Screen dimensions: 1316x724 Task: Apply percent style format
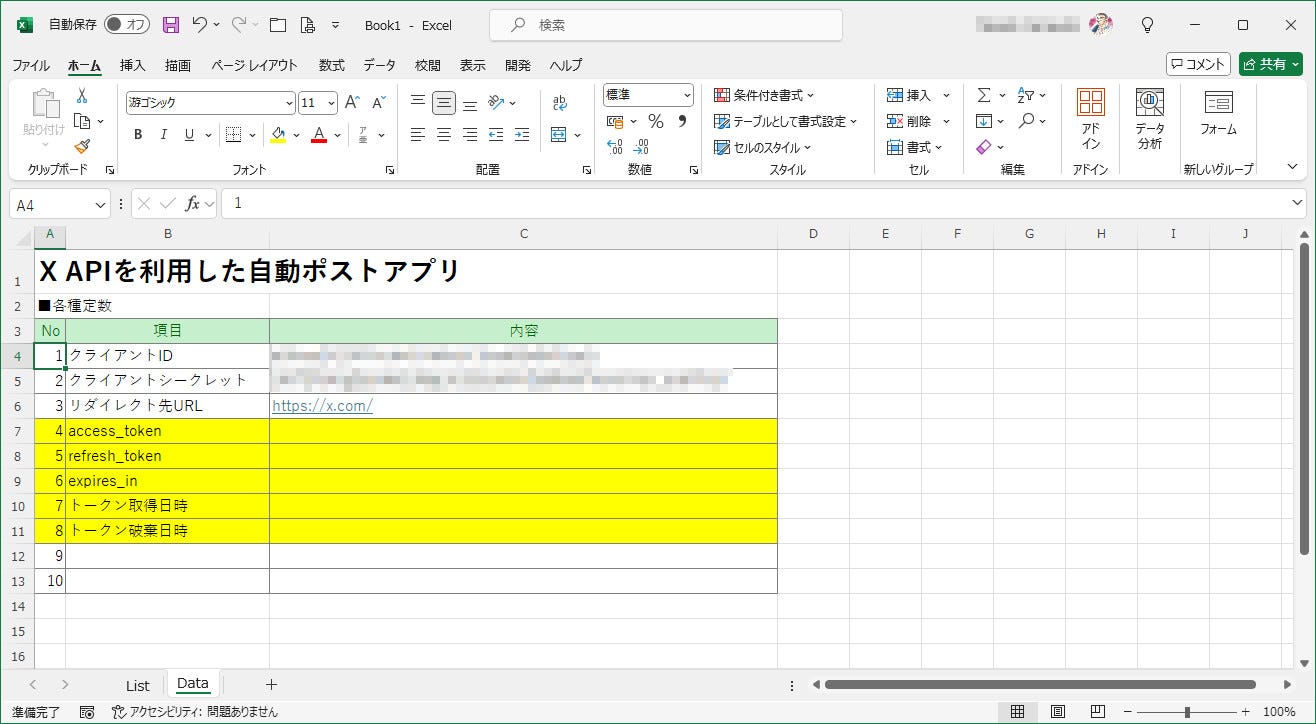(656, 121)
